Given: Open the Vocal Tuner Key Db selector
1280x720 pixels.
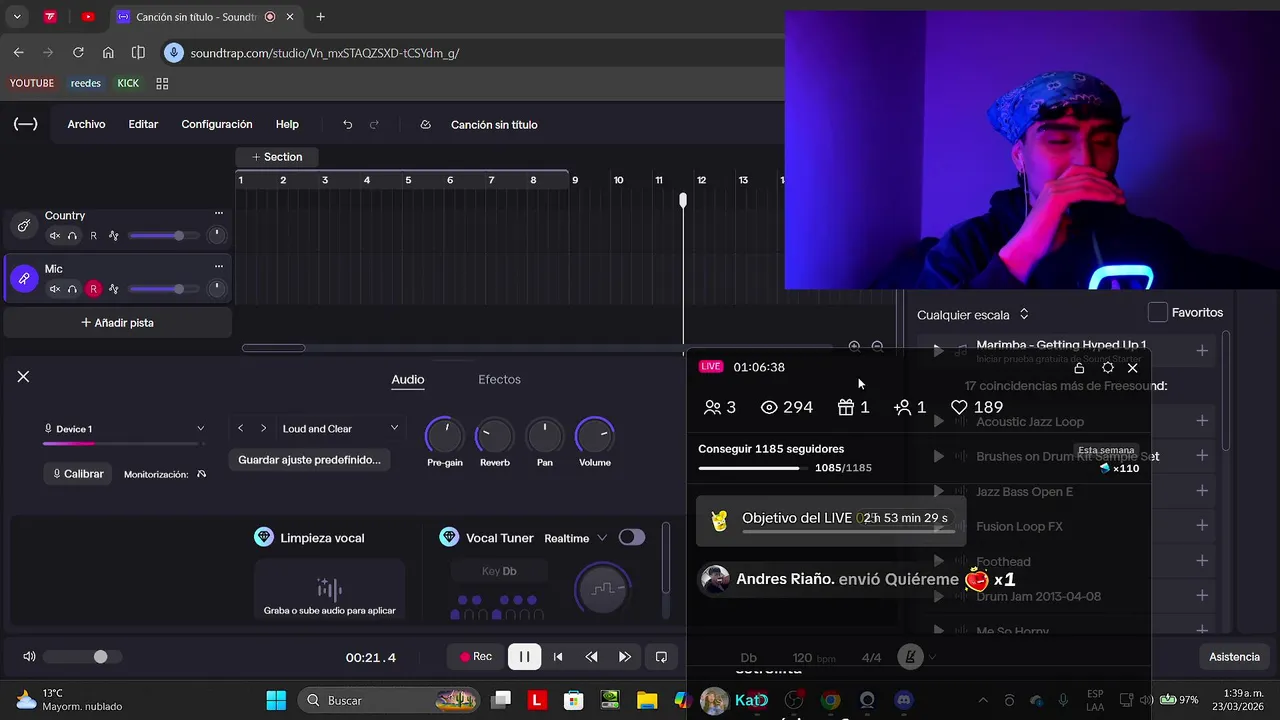Looking at the screenshot, I should 499,571.
